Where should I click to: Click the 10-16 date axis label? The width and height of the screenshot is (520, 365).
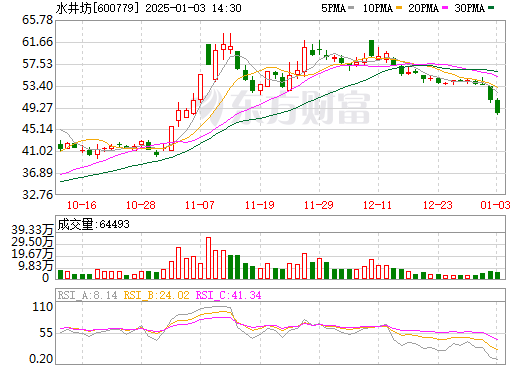[82, 205]
